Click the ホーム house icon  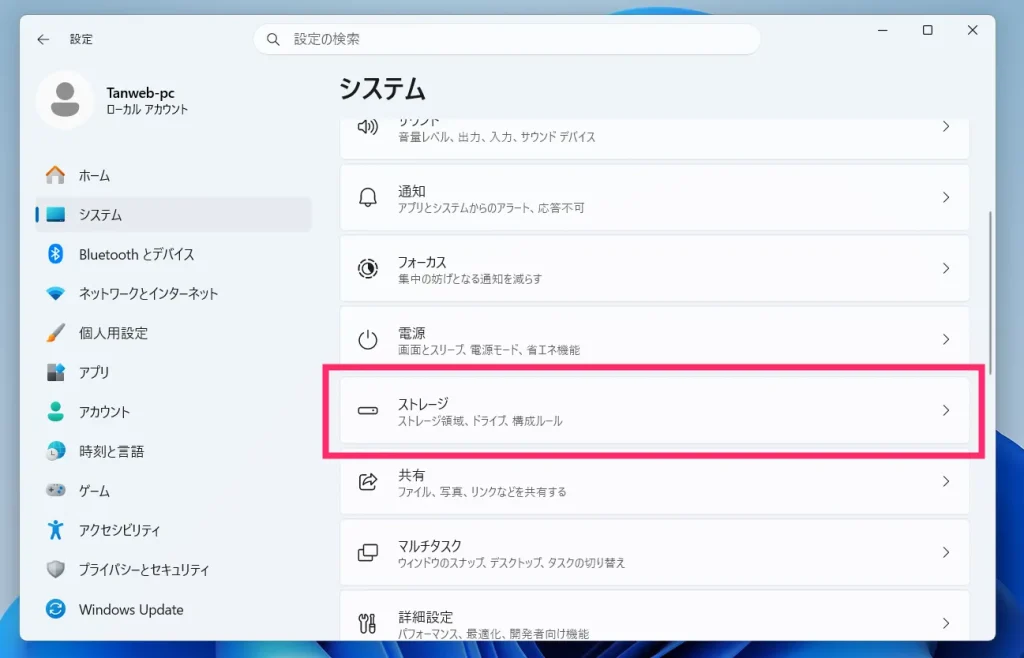[56, 175]
